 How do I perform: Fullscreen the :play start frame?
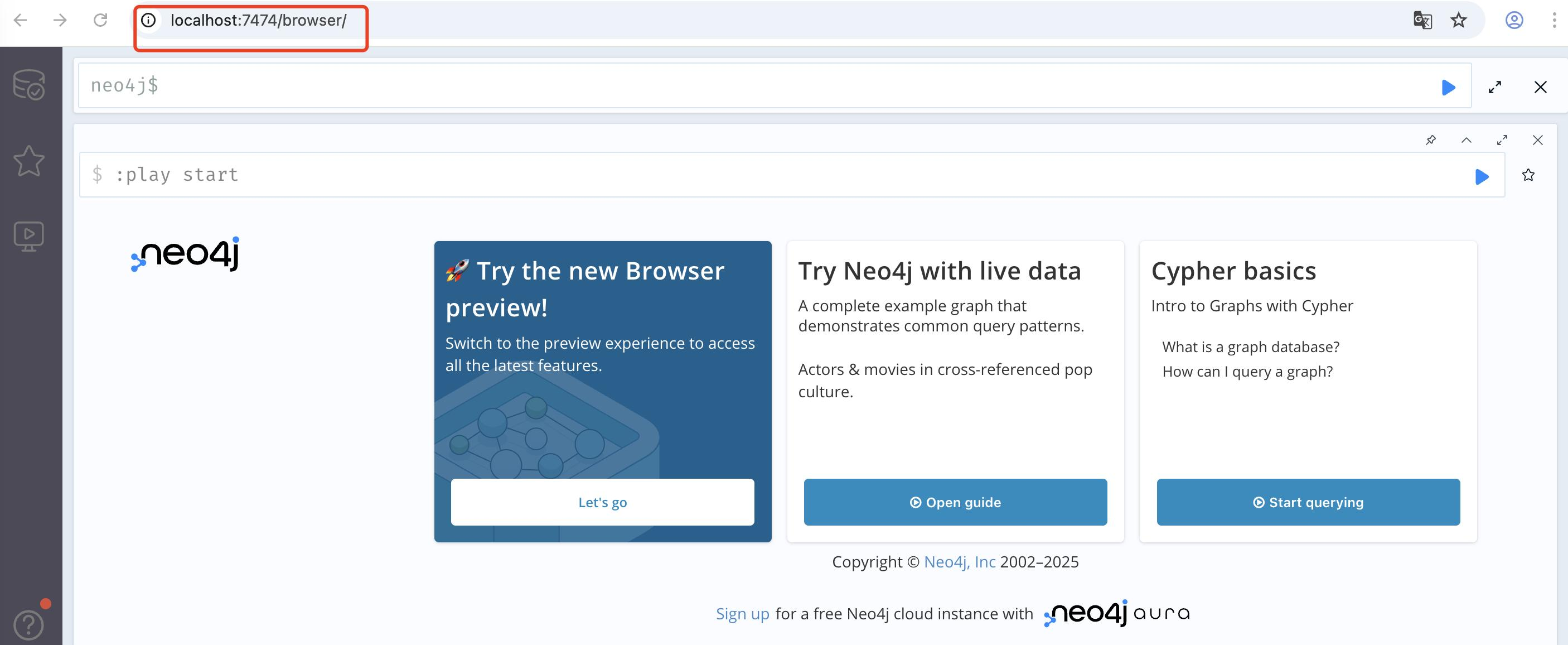point(1502,140)
